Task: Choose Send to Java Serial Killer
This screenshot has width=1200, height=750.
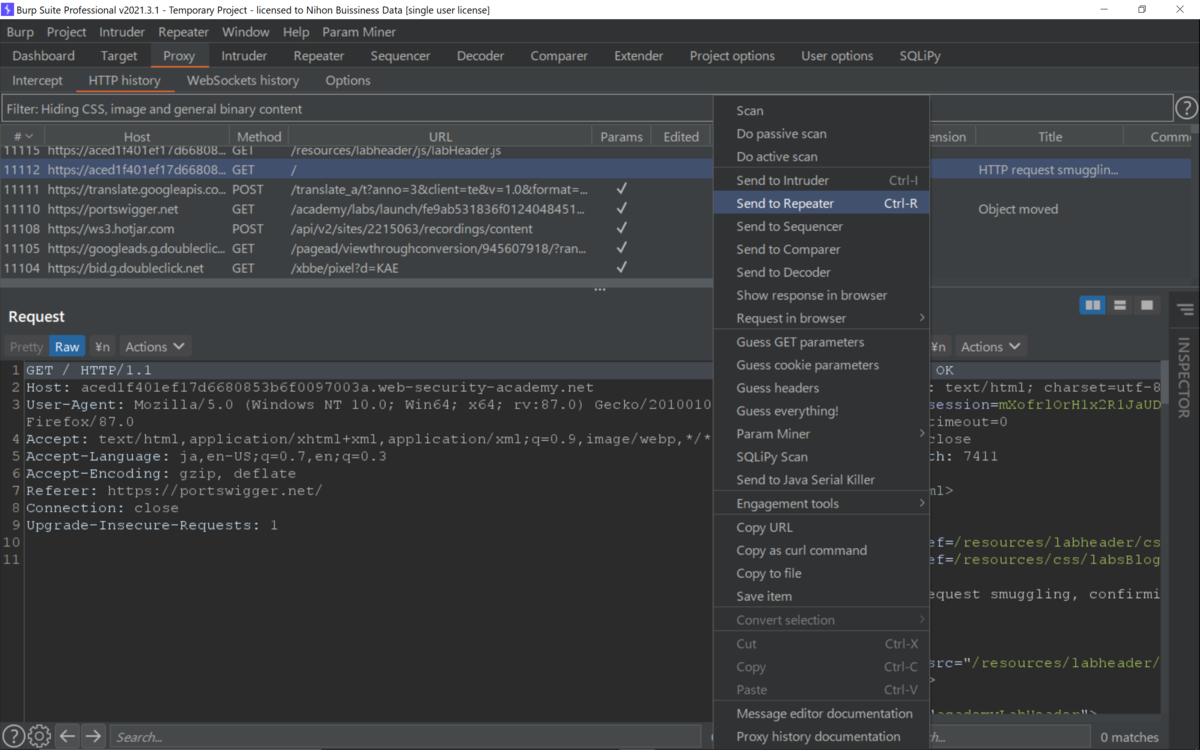Action: coord(822,480)
